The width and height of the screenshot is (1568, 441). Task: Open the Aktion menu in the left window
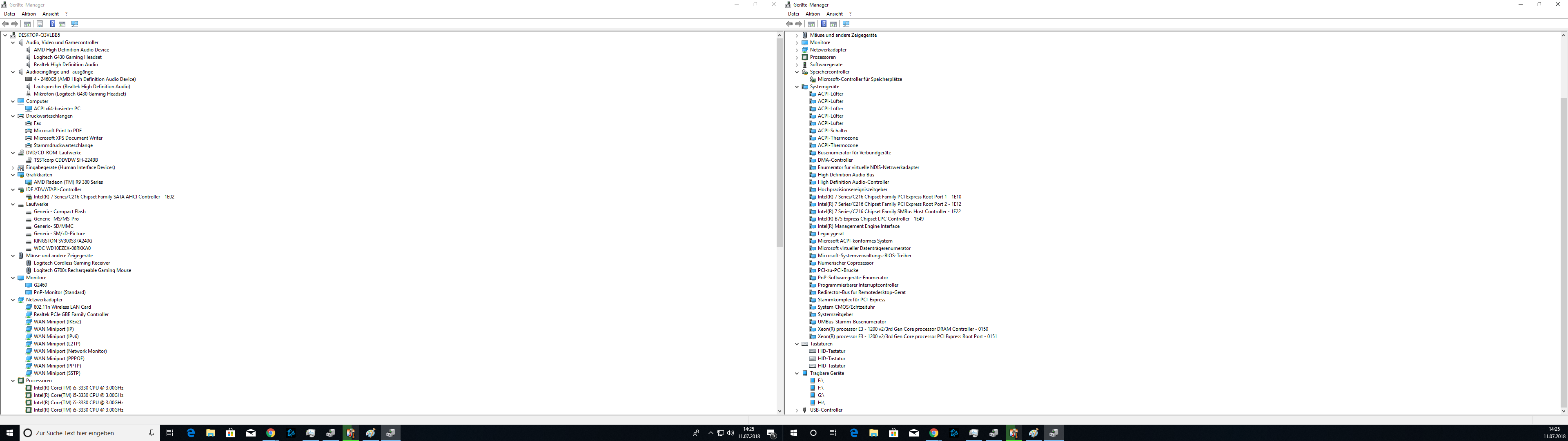pos(29,13)
